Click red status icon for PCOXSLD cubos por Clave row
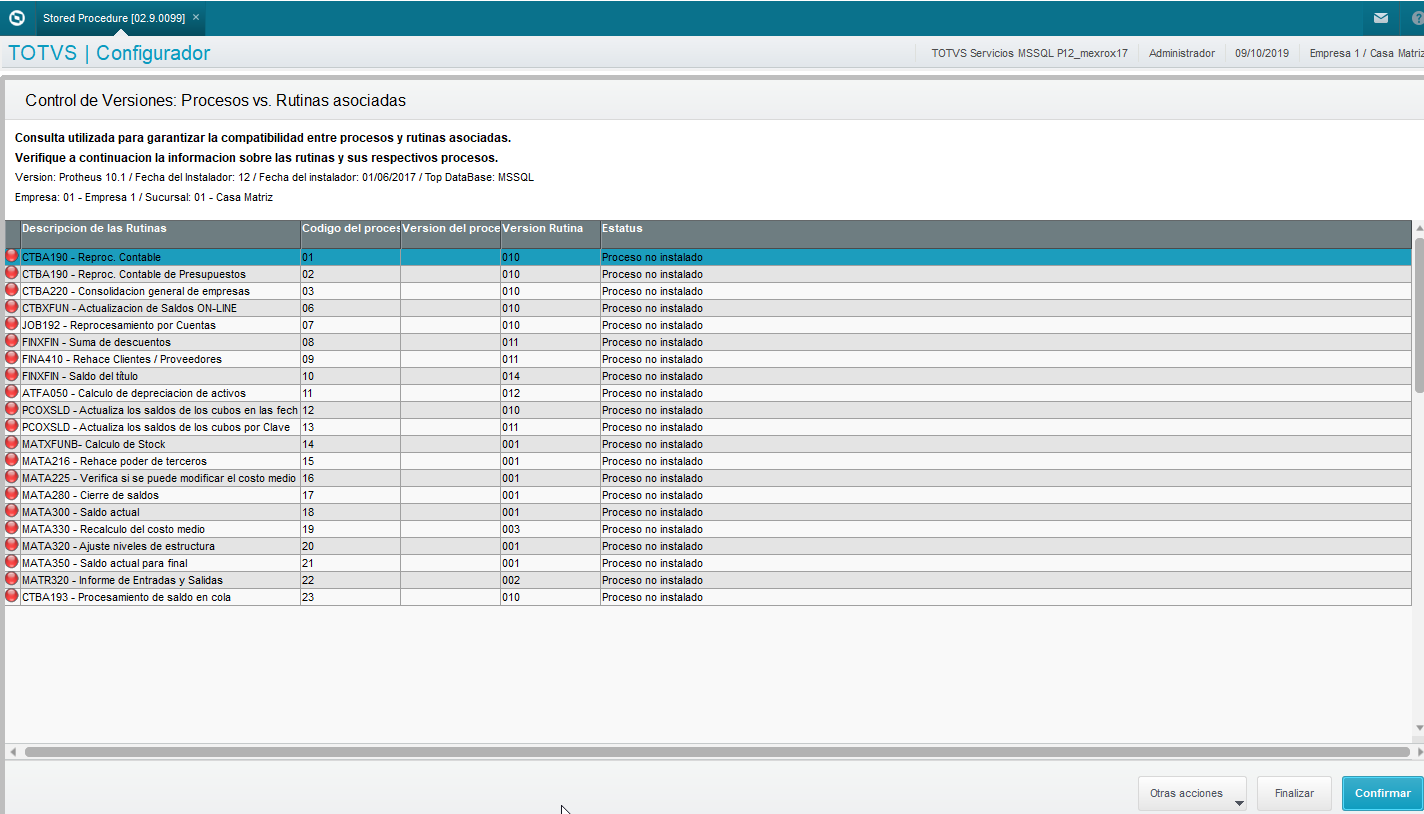 (x=12, y=426)
